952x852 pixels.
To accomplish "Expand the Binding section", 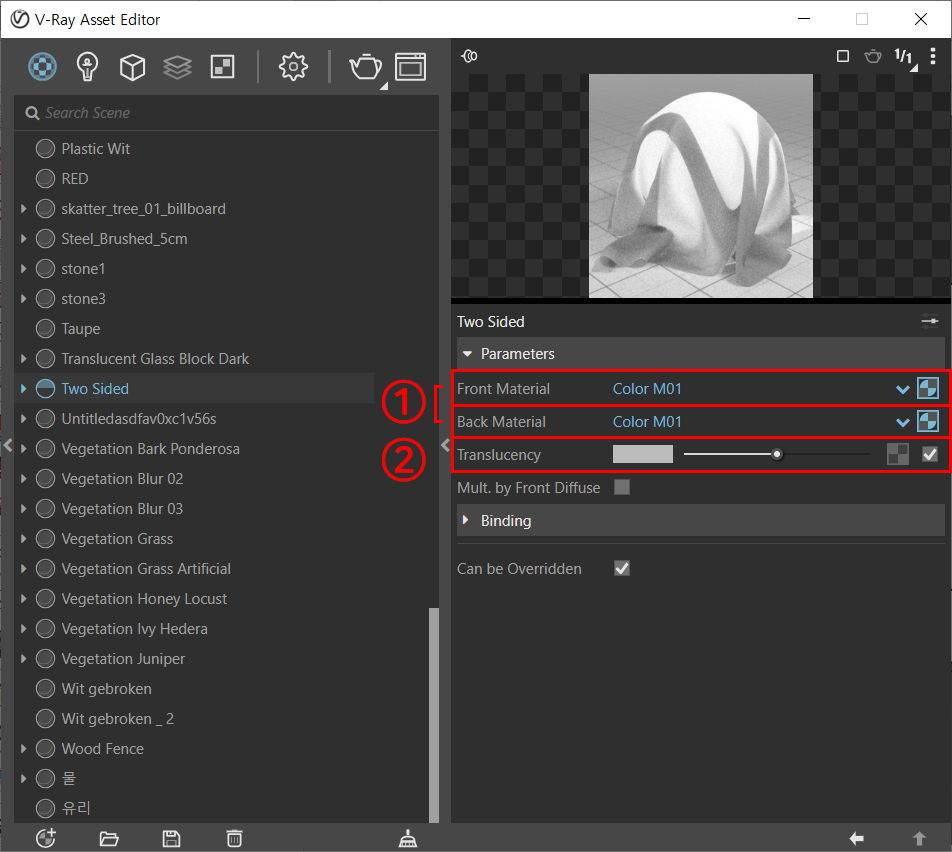I will pyautogui.click(x=466, y=520).
